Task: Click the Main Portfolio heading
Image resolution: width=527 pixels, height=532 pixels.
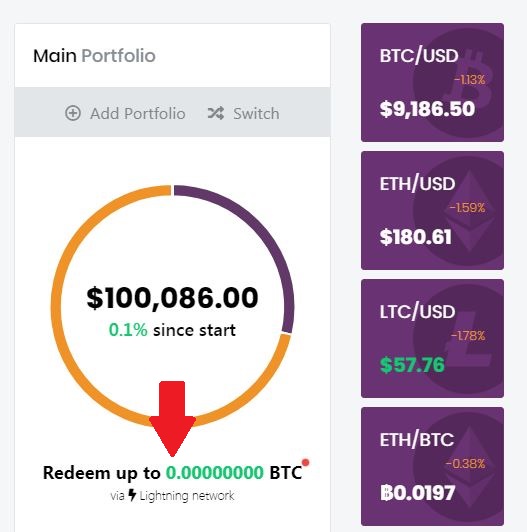Action: (x=94, y=56)
